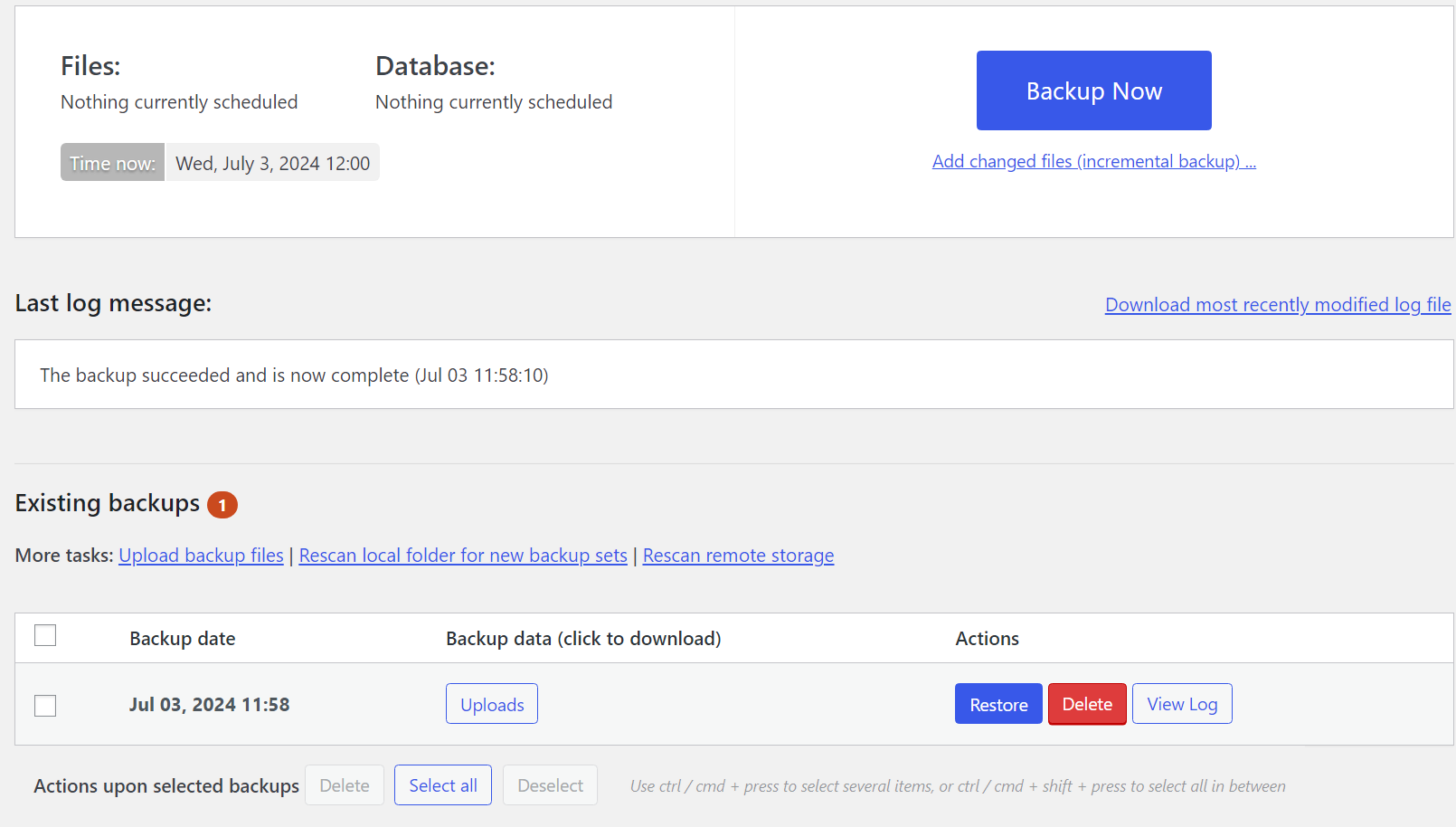Download the Uploads backup data
Viewport: 1456px width, 827px height.
pyautogui.click(x=491, y=703)
